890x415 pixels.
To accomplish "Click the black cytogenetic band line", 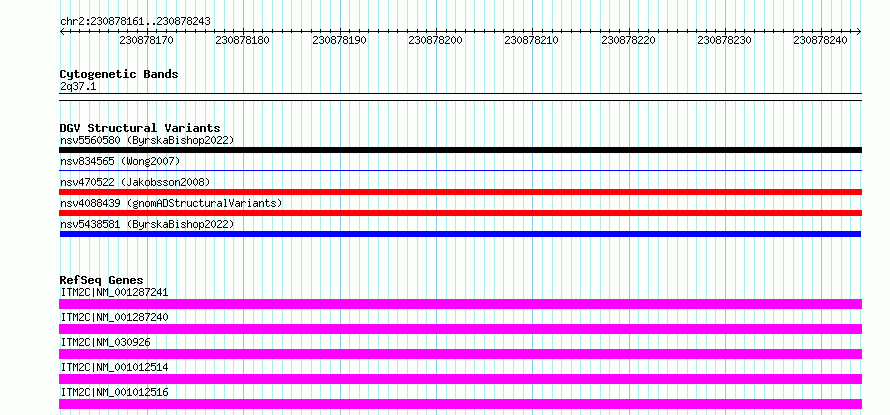I will (460, 97).
